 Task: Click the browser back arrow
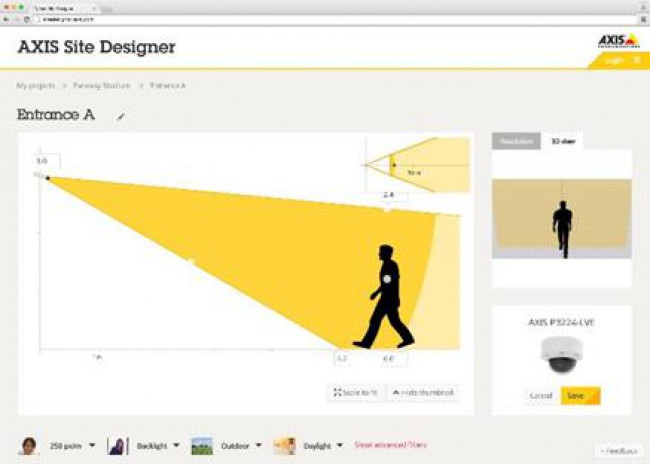point(8,20)
